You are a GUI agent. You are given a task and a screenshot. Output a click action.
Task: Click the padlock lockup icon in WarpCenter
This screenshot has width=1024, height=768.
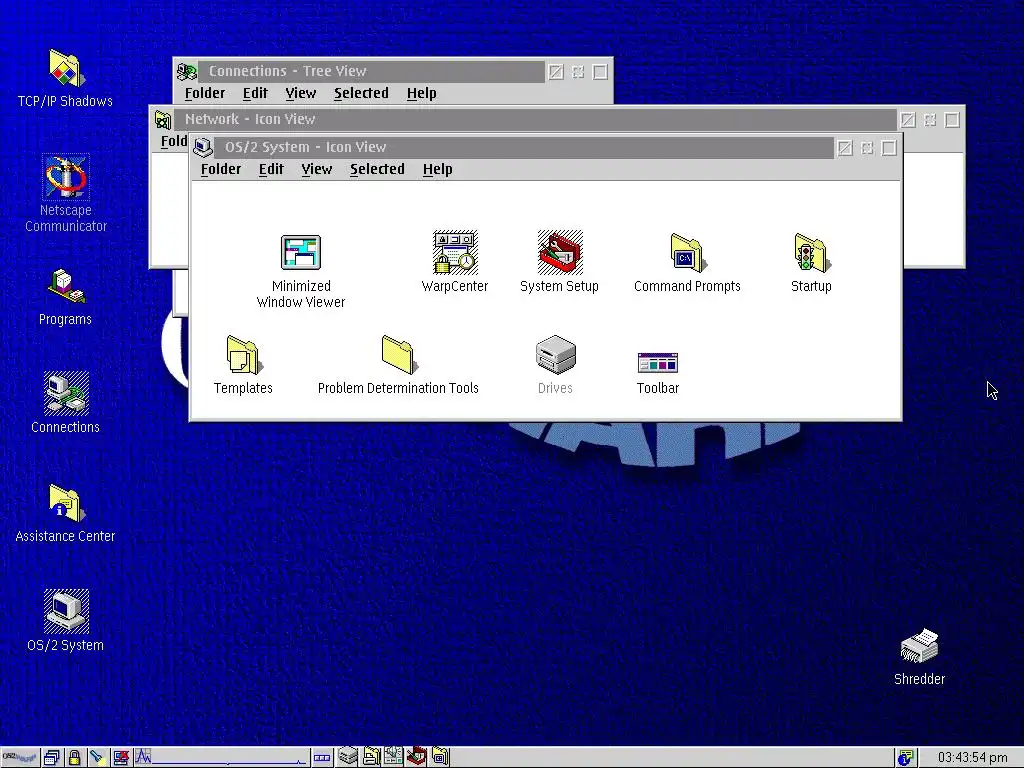(x=74, y=758)
